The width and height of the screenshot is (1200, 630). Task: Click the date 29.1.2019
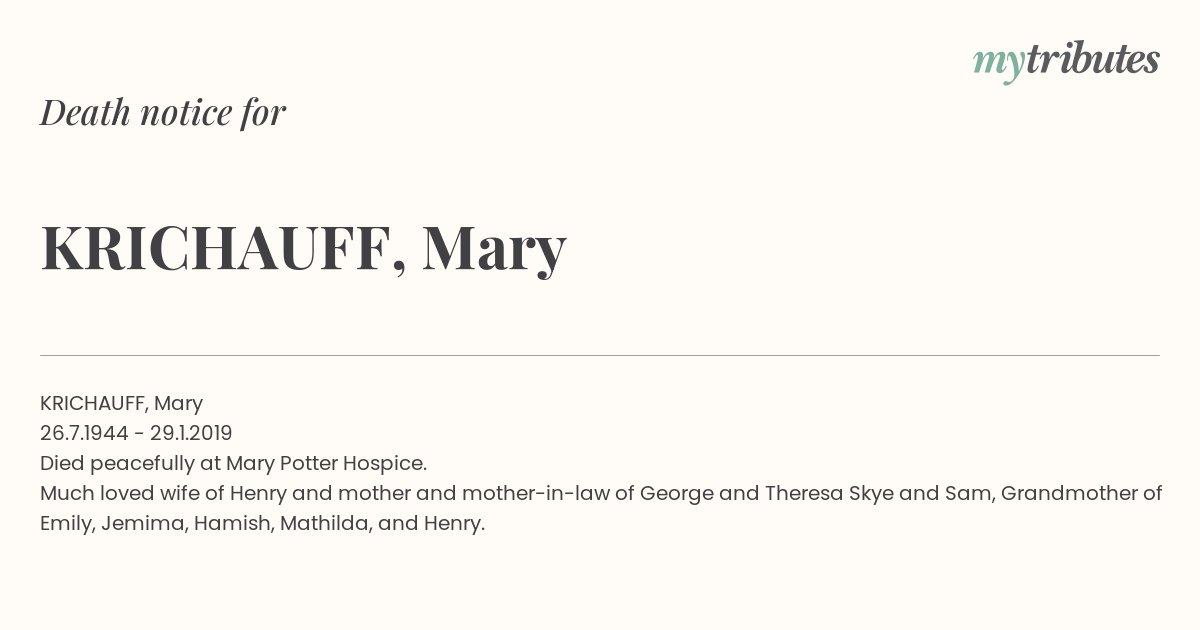191,433
